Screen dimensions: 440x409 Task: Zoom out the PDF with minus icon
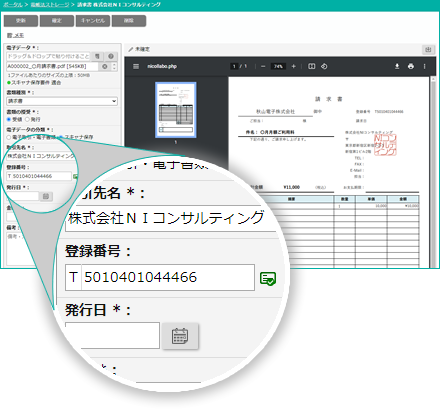click(263, 66)
